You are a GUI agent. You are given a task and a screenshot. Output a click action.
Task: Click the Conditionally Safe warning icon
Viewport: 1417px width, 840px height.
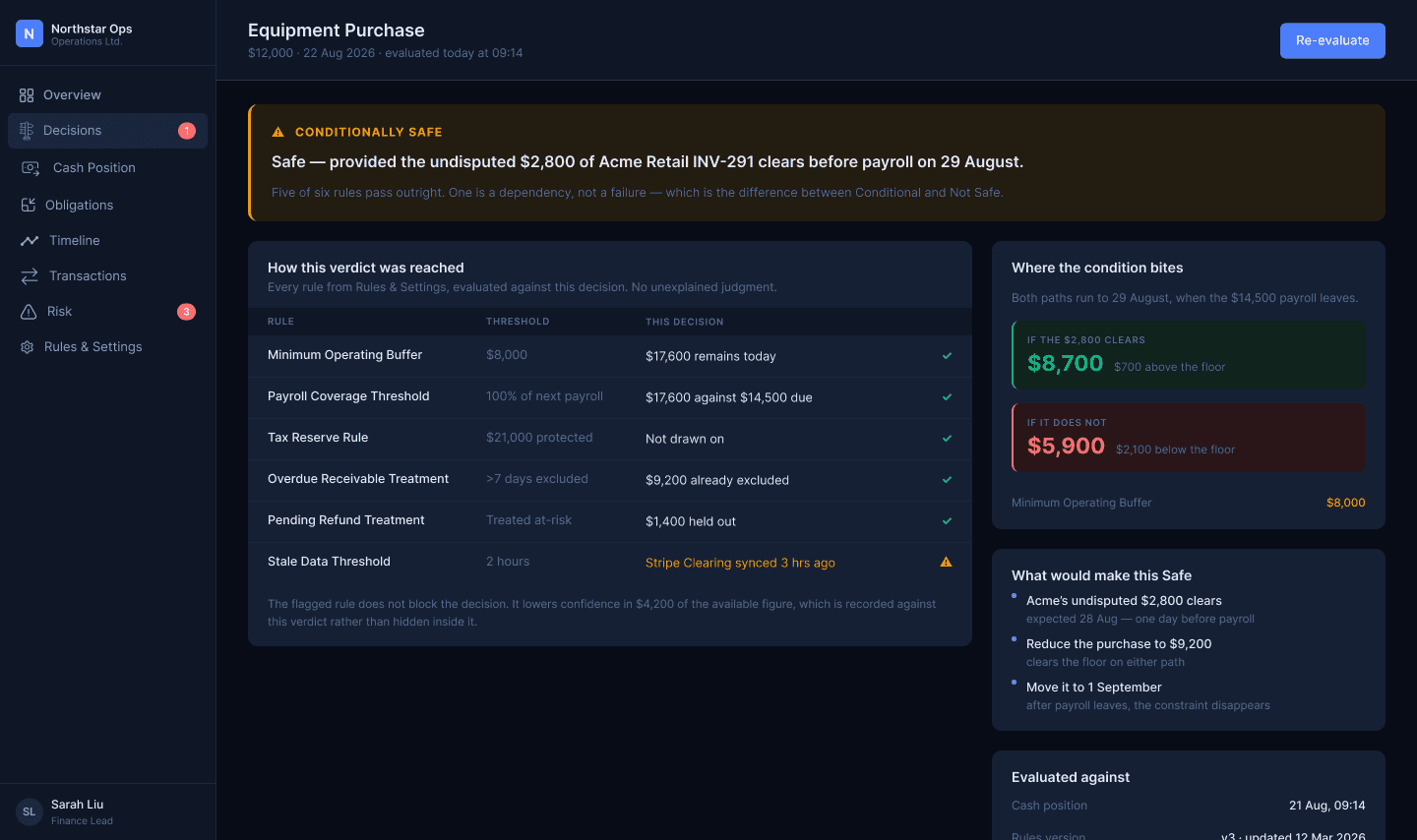278,132
